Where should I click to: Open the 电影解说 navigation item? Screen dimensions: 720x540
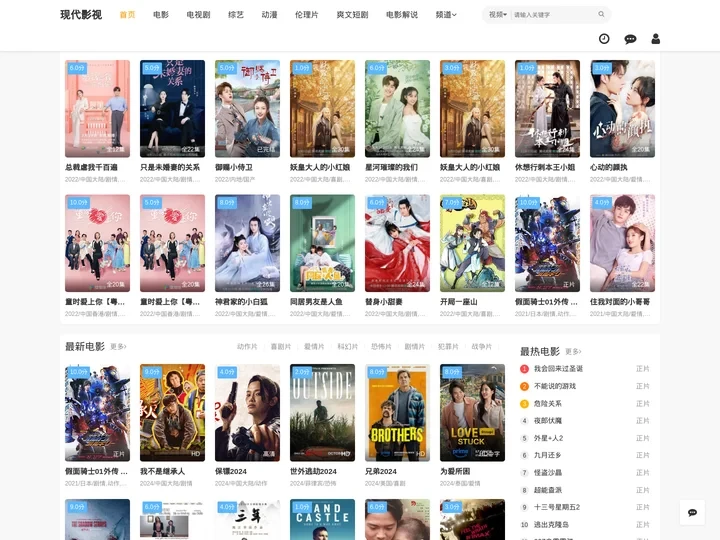click(x=402, y=15)
